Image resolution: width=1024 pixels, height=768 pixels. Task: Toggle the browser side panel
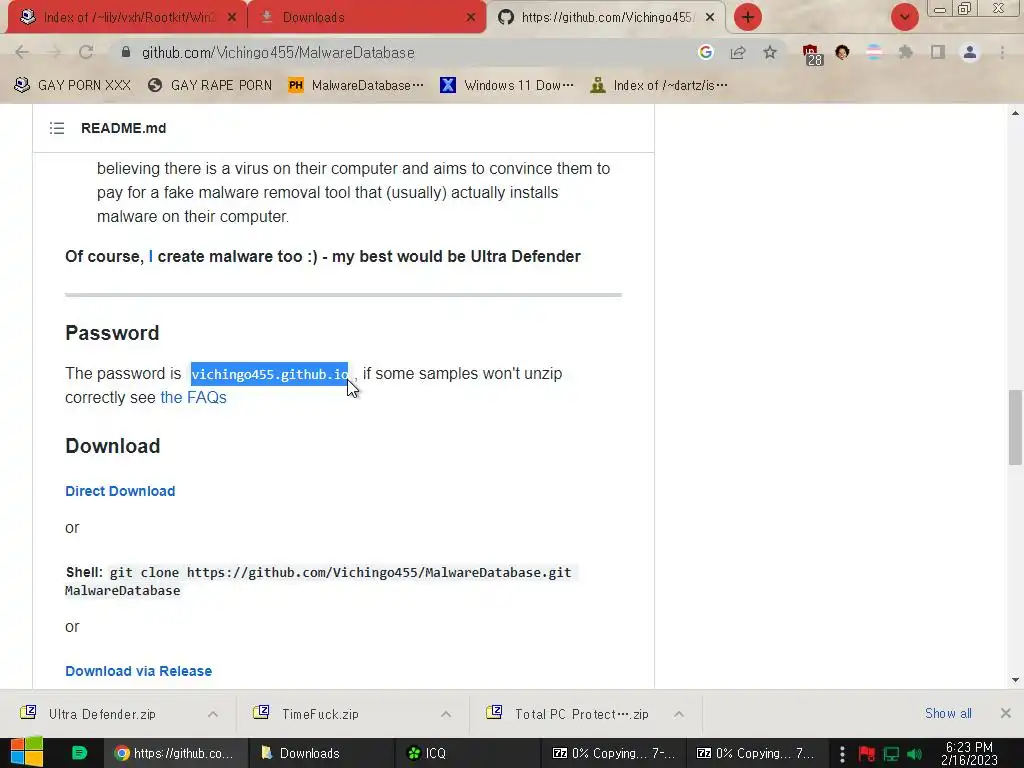(938, 52)
